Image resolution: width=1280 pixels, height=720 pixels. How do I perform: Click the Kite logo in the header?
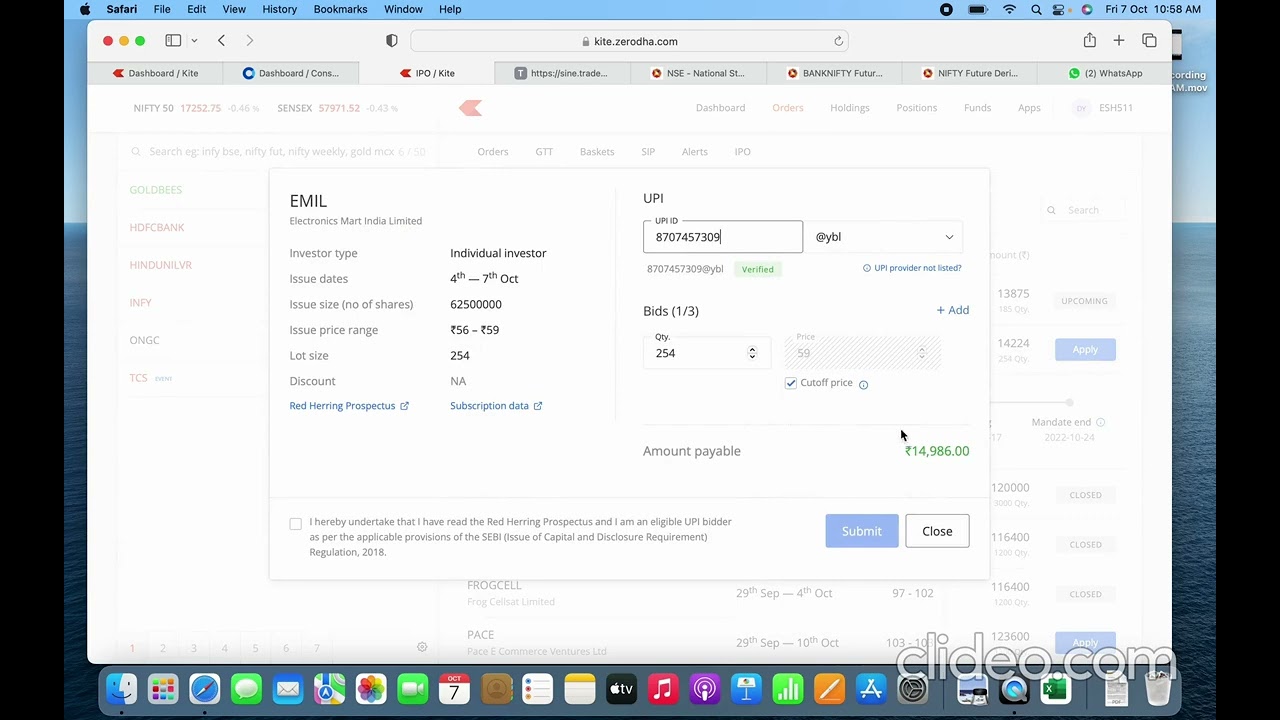point(470,108)
